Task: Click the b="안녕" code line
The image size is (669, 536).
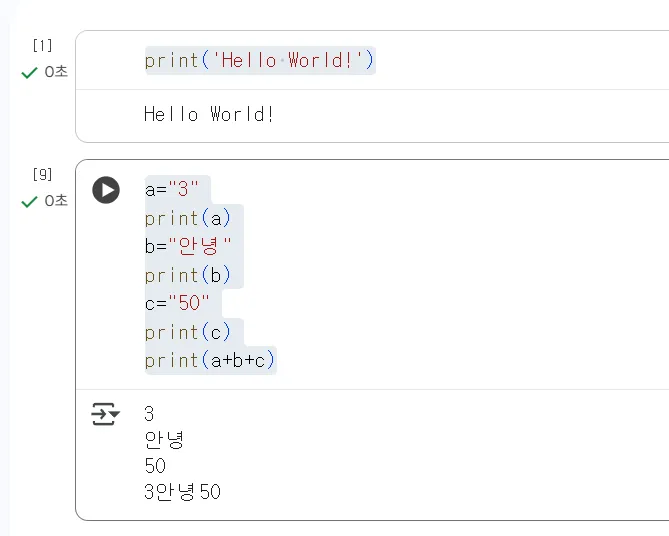Action: pos(187,246)
